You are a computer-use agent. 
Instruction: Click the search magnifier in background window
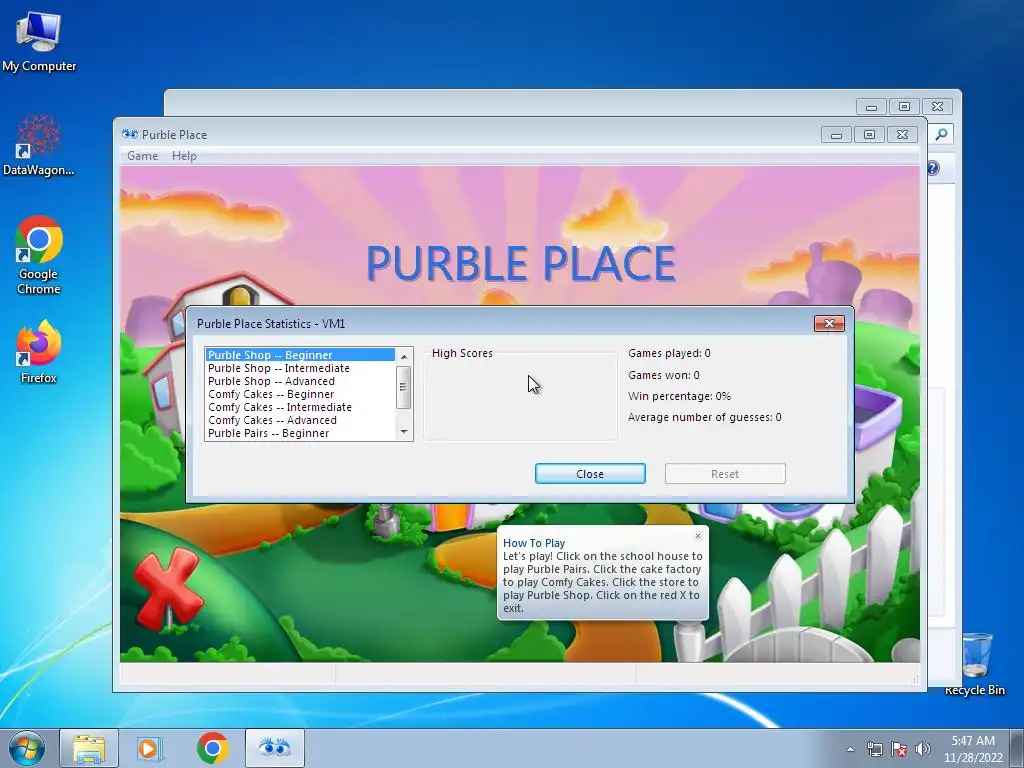point(941,135)
